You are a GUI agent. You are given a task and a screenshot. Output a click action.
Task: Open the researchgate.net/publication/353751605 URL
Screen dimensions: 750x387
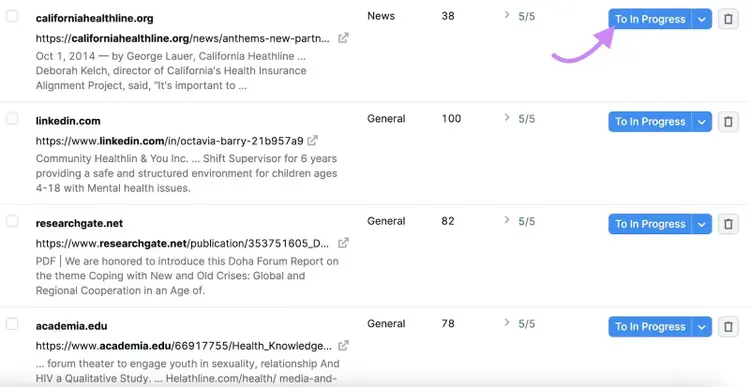pos(183,243)
